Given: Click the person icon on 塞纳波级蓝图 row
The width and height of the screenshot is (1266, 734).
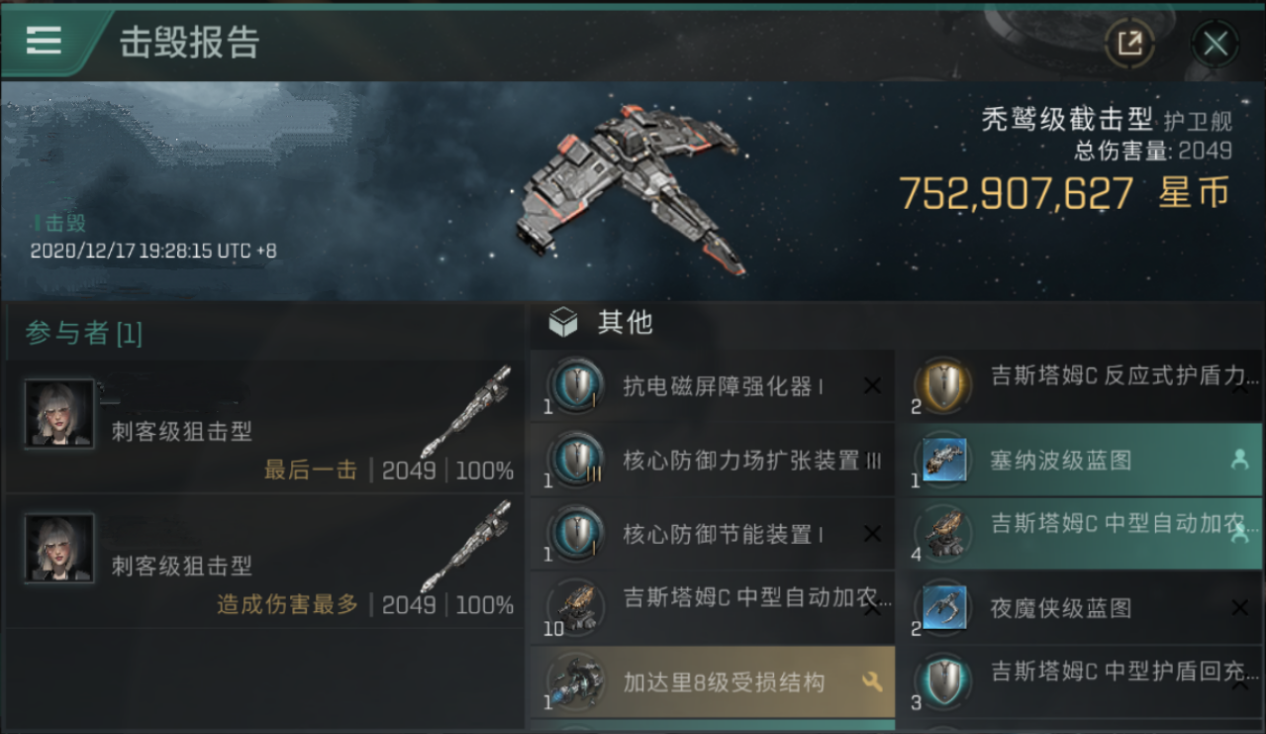Looking at the screenshot, I should (1240, 460).
